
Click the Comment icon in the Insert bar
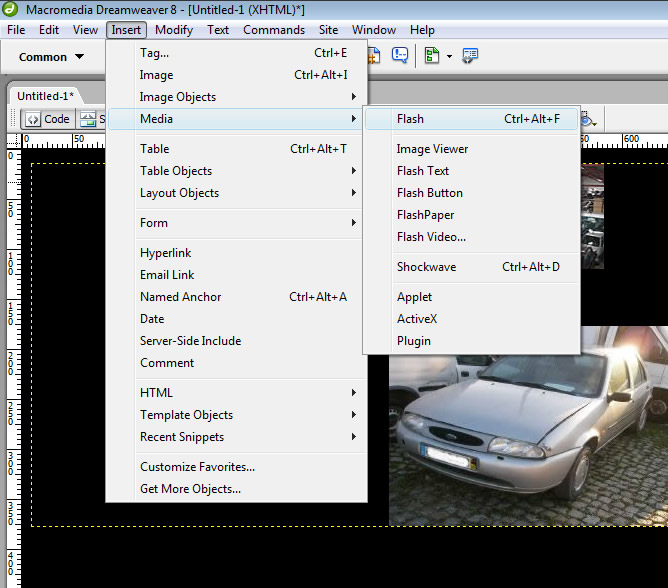click(x=400, y=56)
